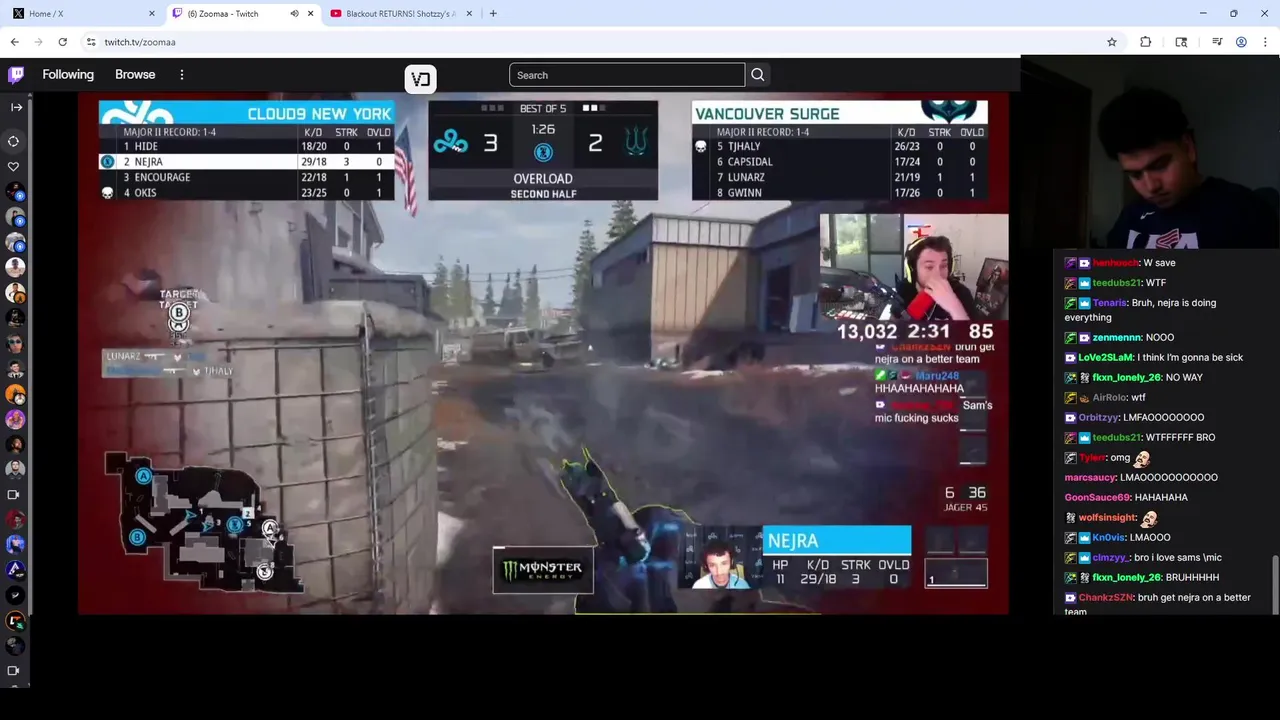Click fkxn_lonely_26 beside the NO WAY message

click(x=1129, y=378)
